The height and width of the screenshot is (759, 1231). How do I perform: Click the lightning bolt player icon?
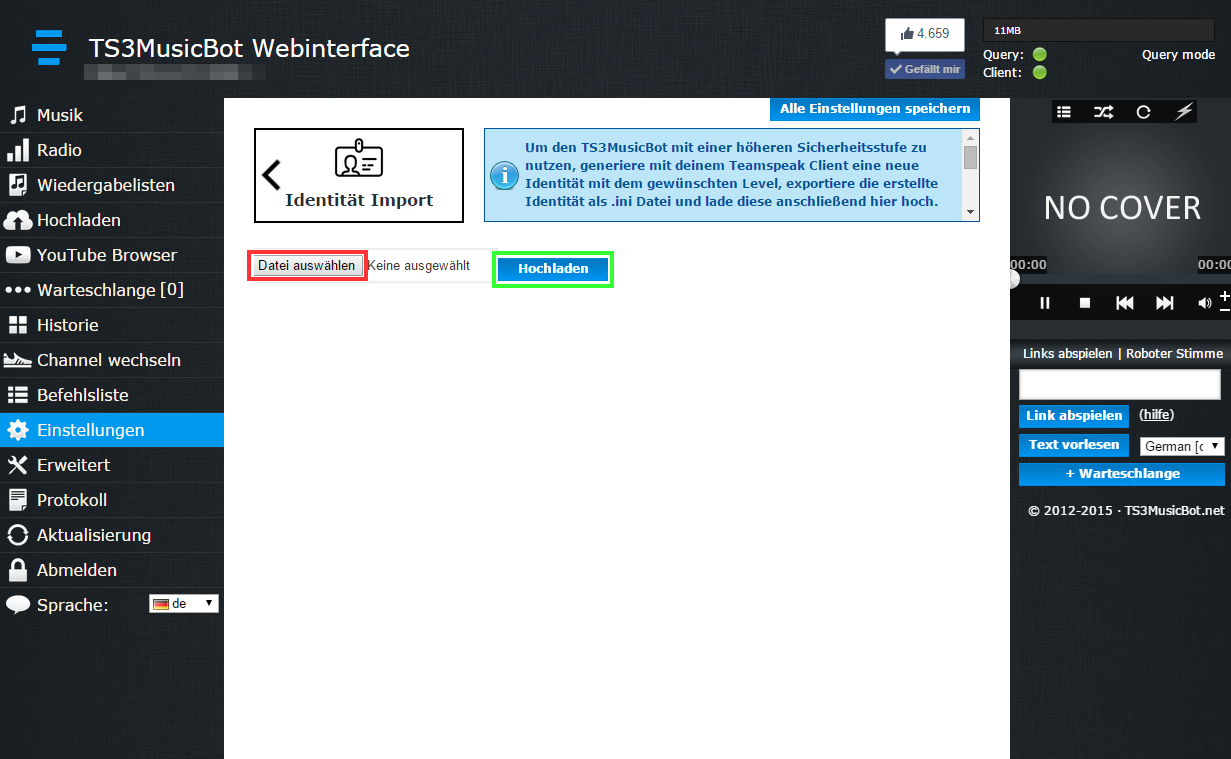click(x=1184, y=112)
